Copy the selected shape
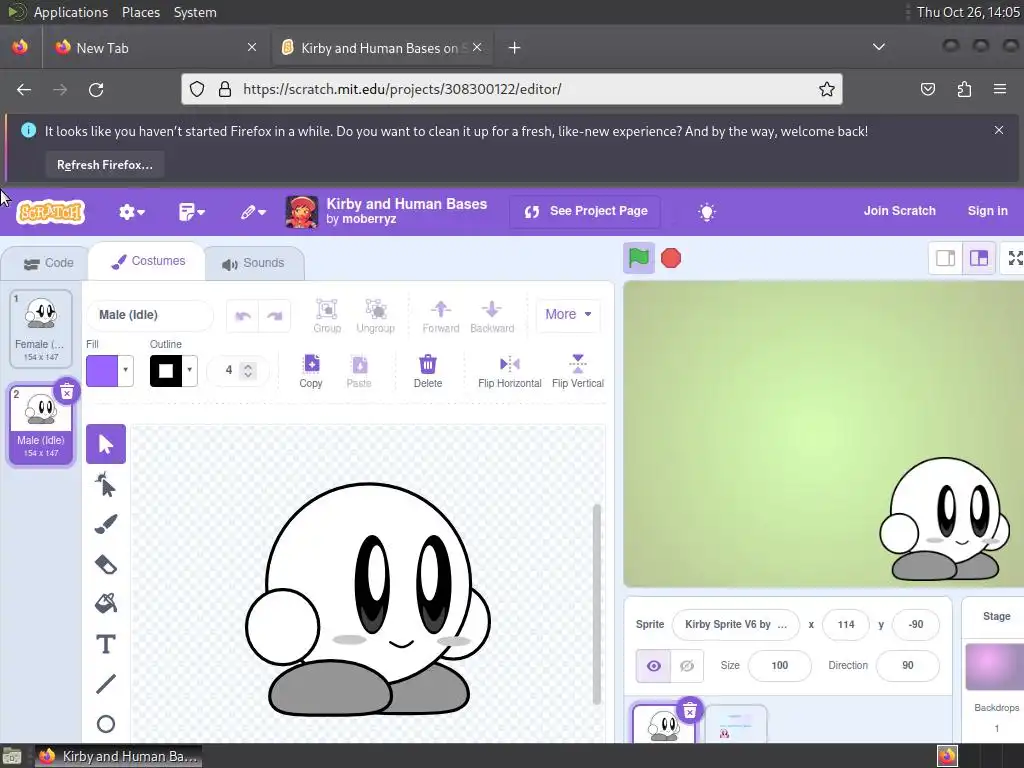The width and height of the screenshot is (1024, 768). 311,370
